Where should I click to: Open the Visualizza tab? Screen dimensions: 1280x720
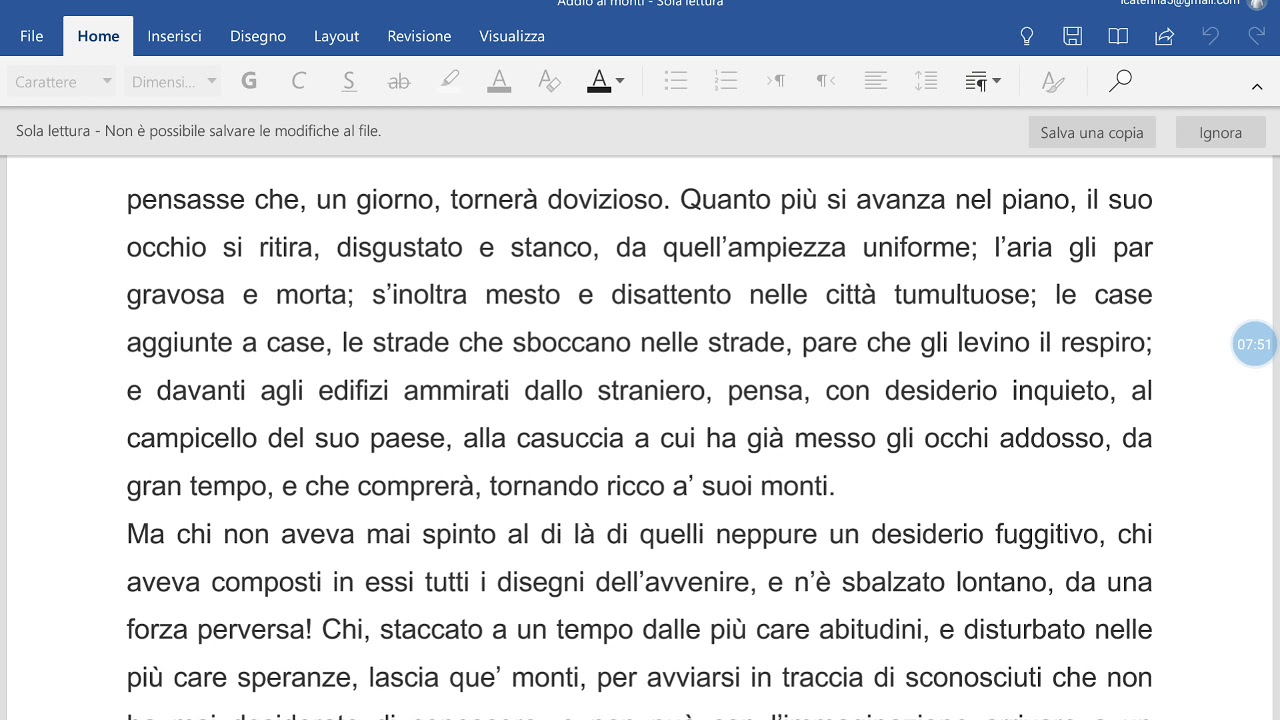click(x=512, y=36)
